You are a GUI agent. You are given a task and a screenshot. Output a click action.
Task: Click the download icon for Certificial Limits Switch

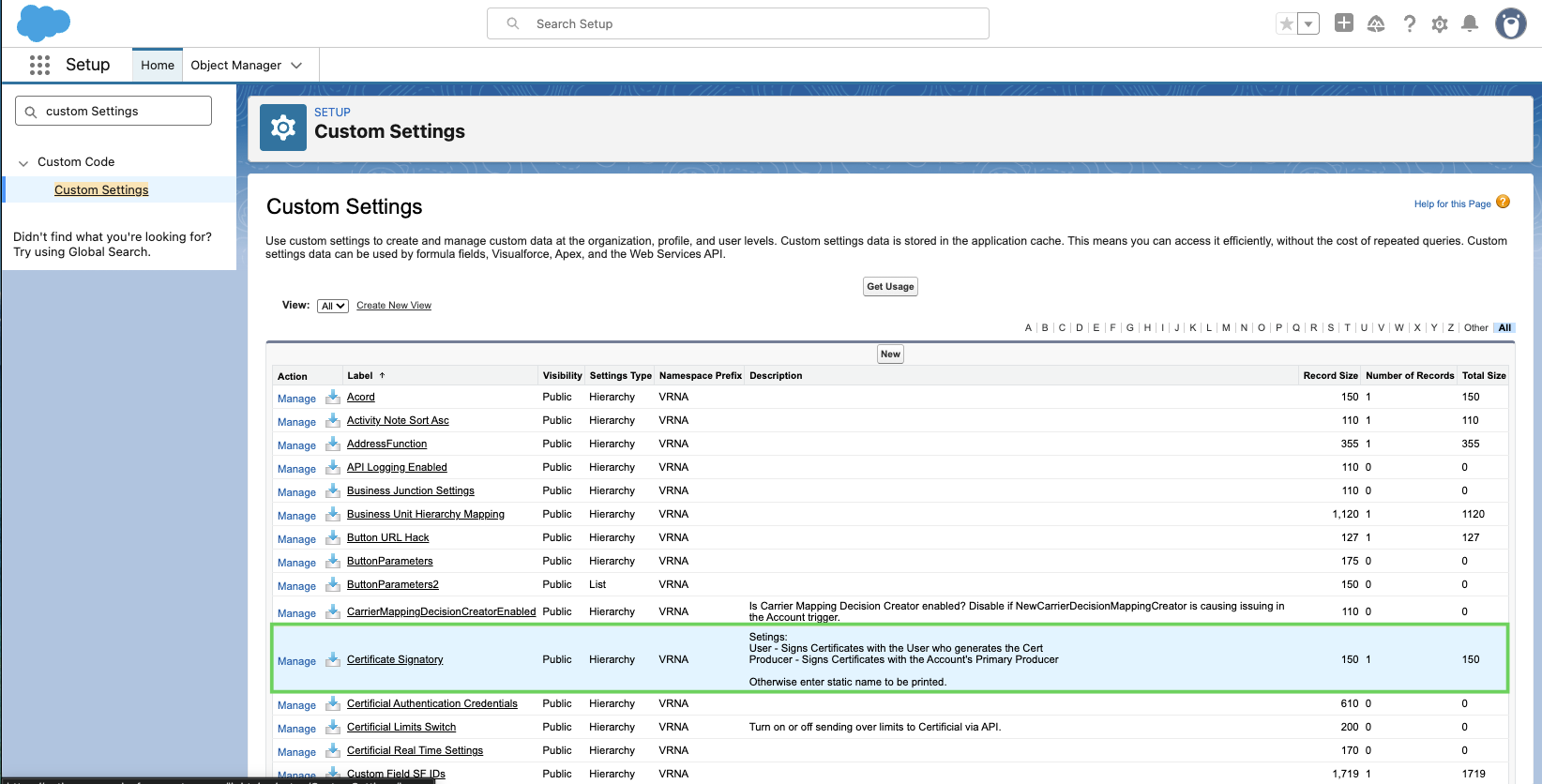pos(333,727)
